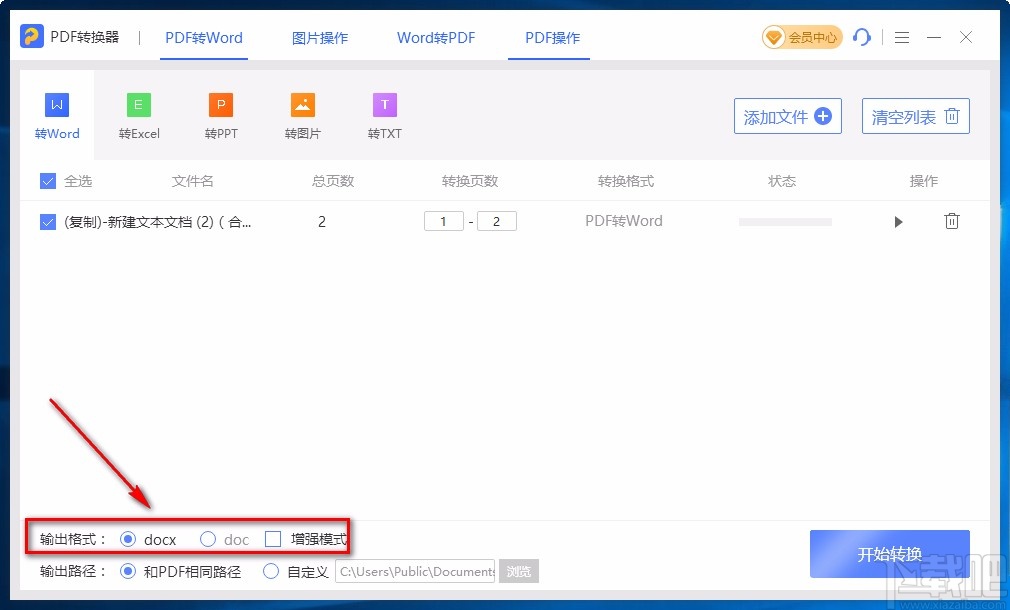Screen dimensions: 1010x610
Task: Enable 增强模式 enhanced mode checkbox
Action: (273, 538)
